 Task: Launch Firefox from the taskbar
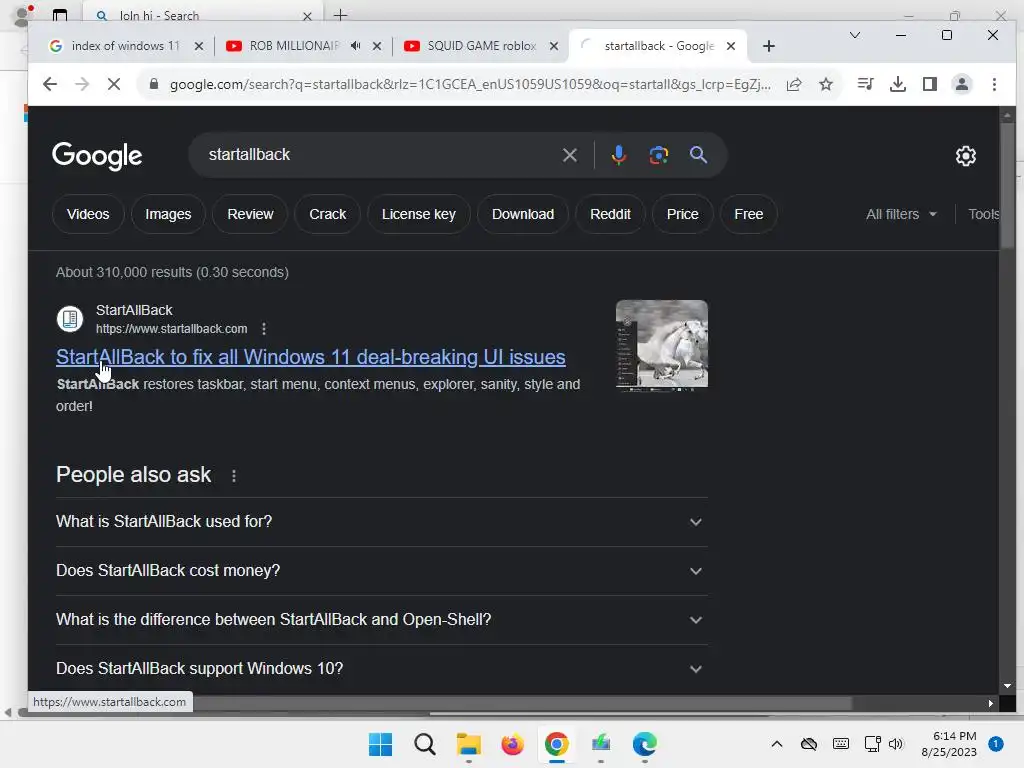pos(512,744)
